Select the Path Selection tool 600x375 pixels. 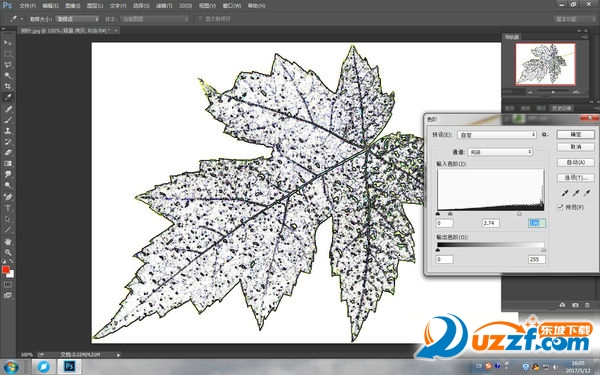[x=8, y=219]
